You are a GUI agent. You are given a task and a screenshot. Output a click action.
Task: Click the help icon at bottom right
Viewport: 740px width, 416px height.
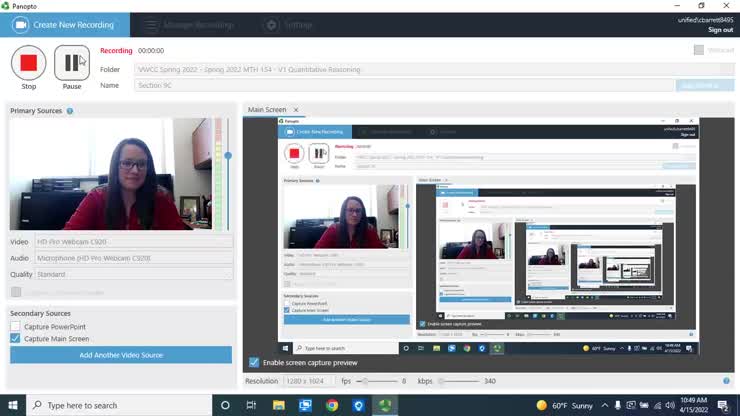pyautogui.click(x=726, y=381)
